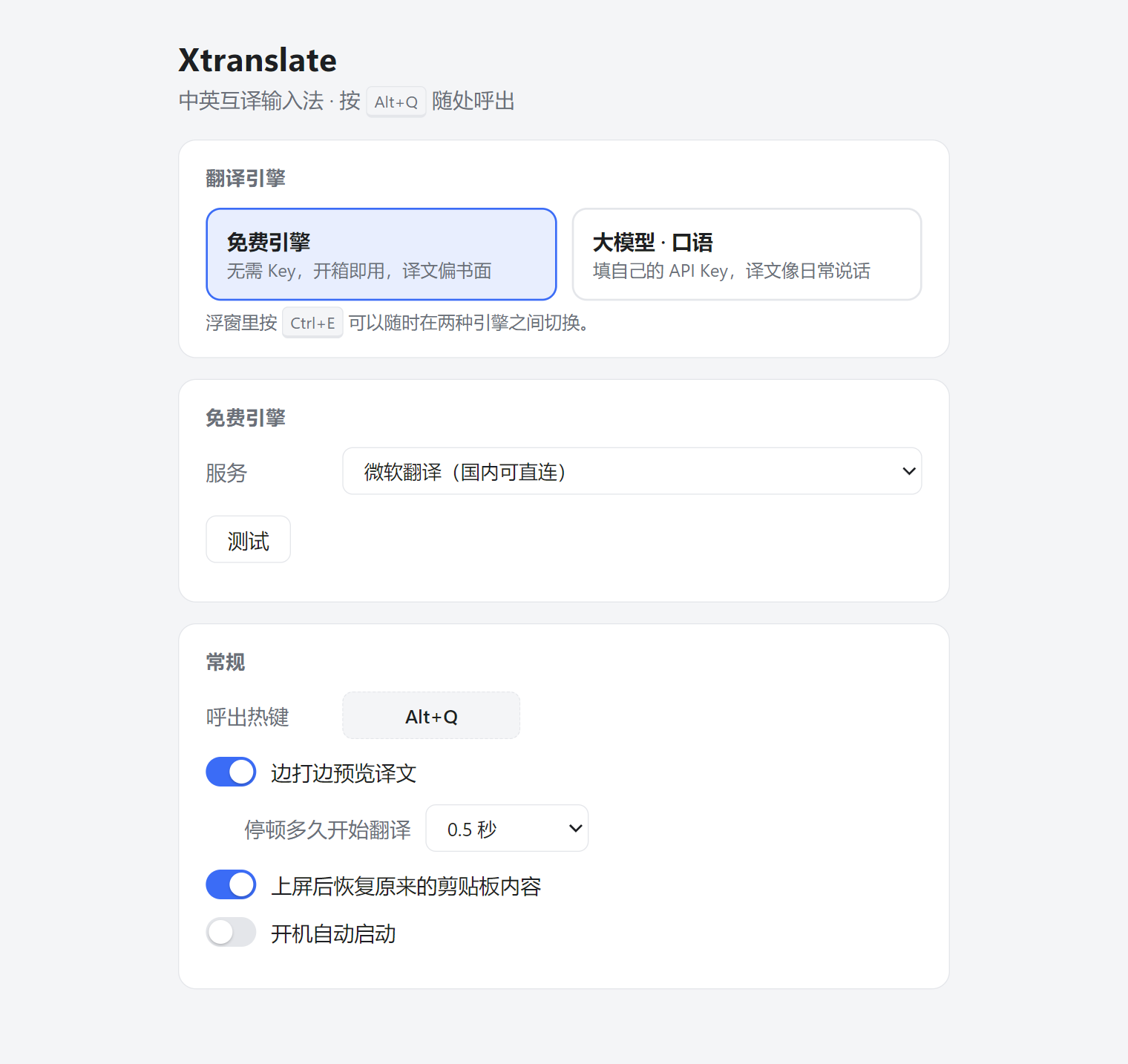Screen dimensions: 1128x1064
Task: Click the Ctrl+E shortcut key label
Action: coord(312,323)
